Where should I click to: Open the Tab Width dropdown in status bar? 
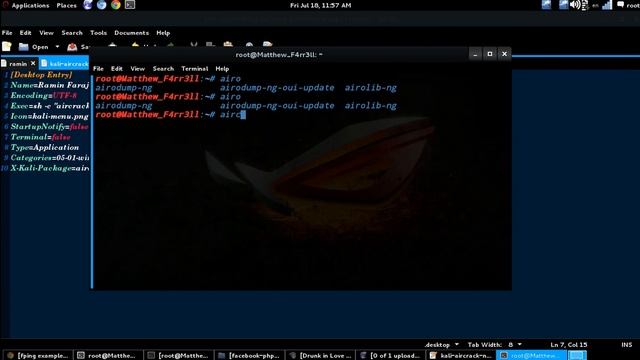495,344
